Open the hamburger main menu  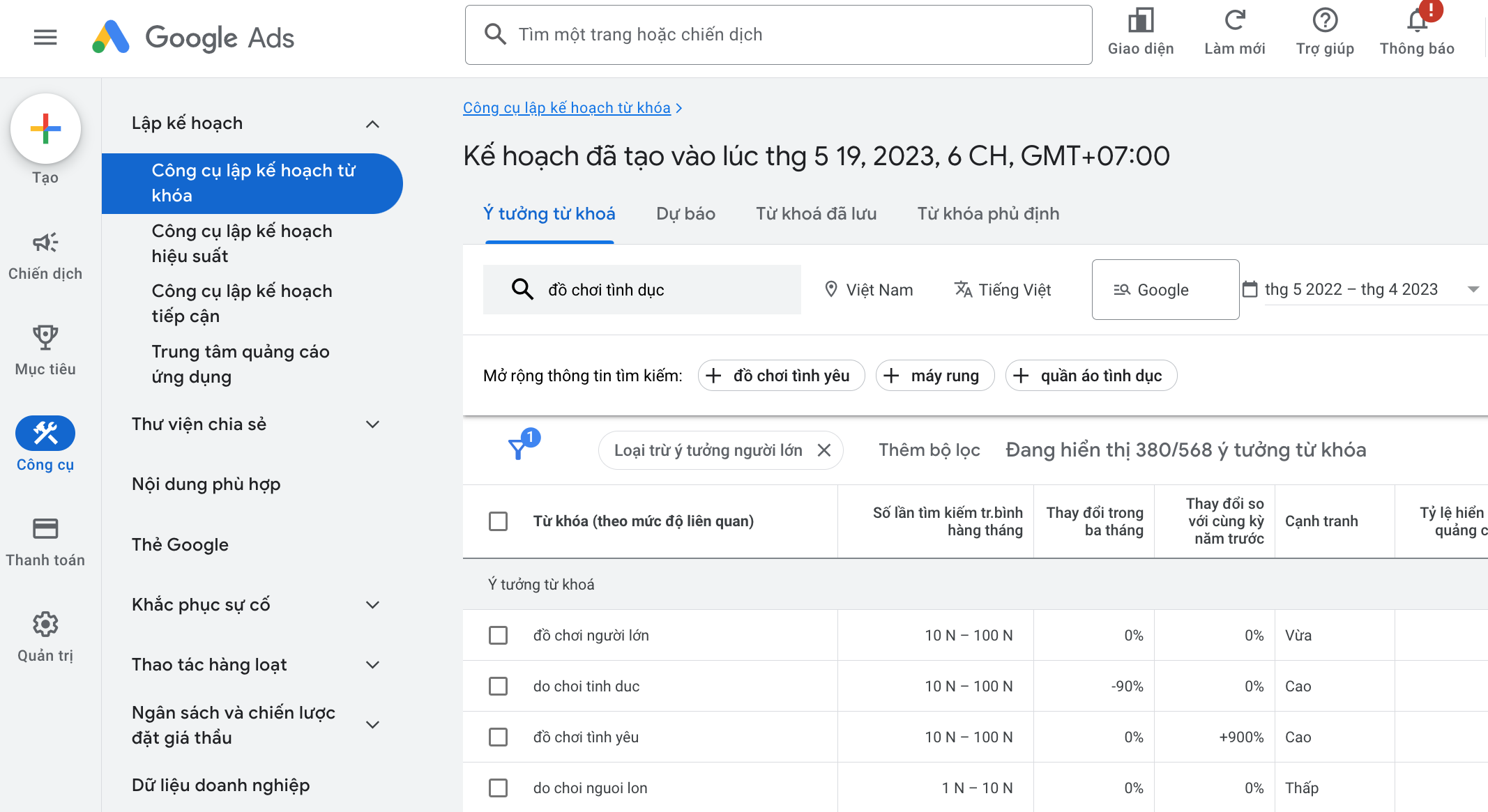[45, 37]
